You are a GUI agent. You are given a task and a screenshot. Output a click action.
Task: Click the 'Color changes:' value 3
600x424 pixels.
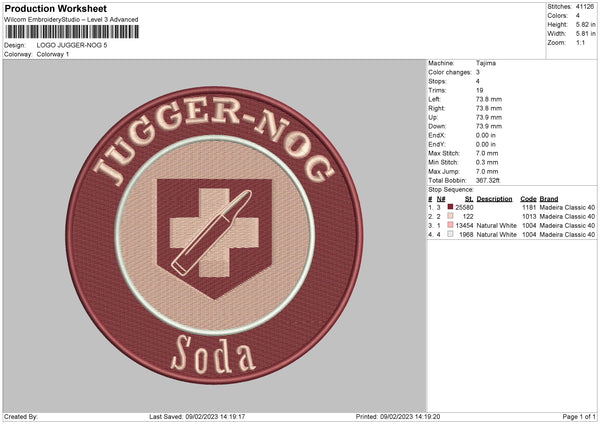click(478, 72)
